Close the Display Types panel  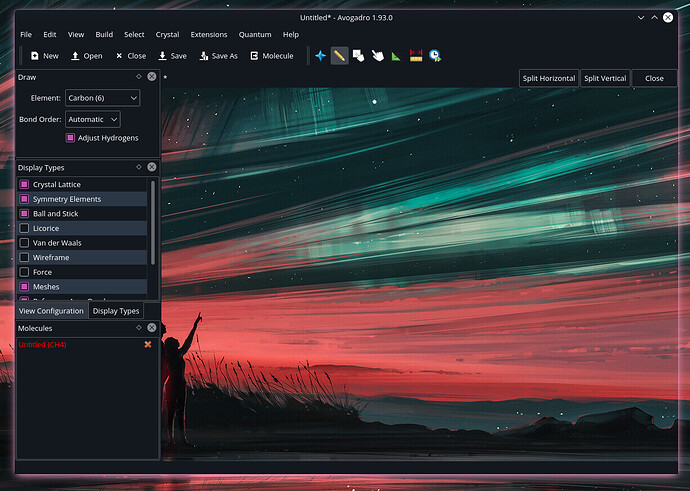point(152,167)
